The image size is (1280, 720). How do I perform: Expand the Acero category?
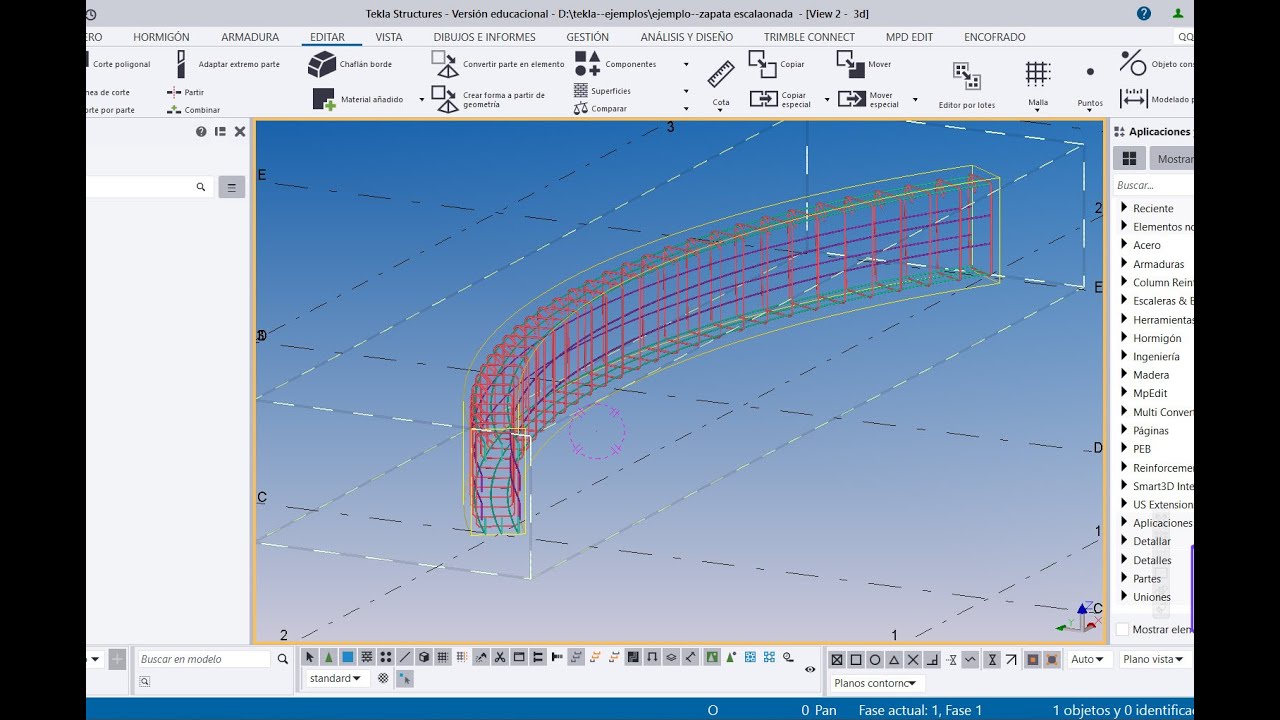[1124, 245]
